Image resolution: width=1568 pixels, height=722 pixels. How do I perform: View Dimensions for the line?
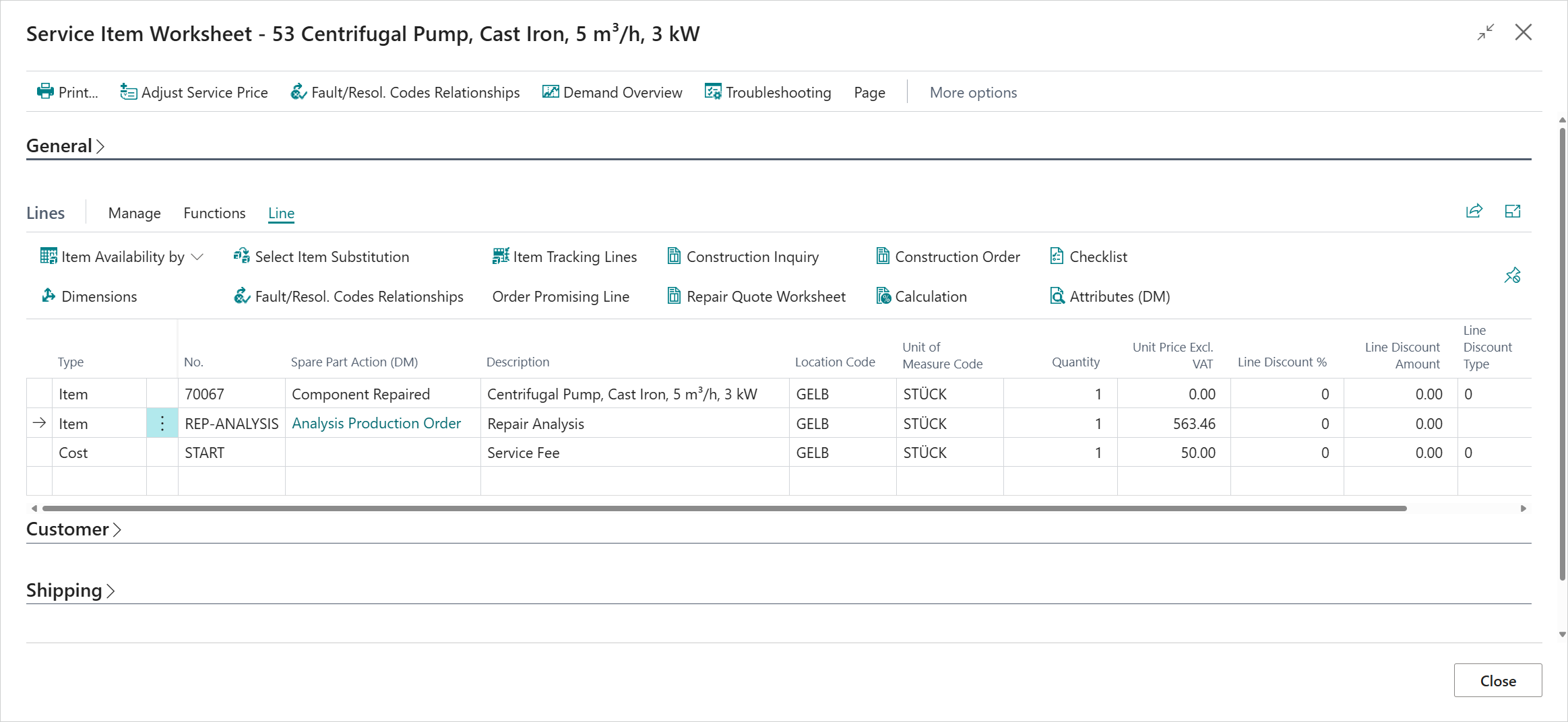pos(88,296)
